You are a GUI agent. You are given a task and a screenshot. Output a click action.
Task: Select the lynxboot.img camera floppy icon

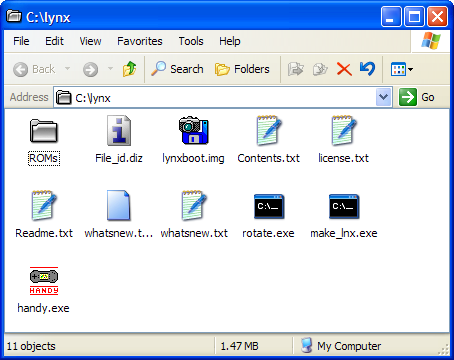click(194, 130)
